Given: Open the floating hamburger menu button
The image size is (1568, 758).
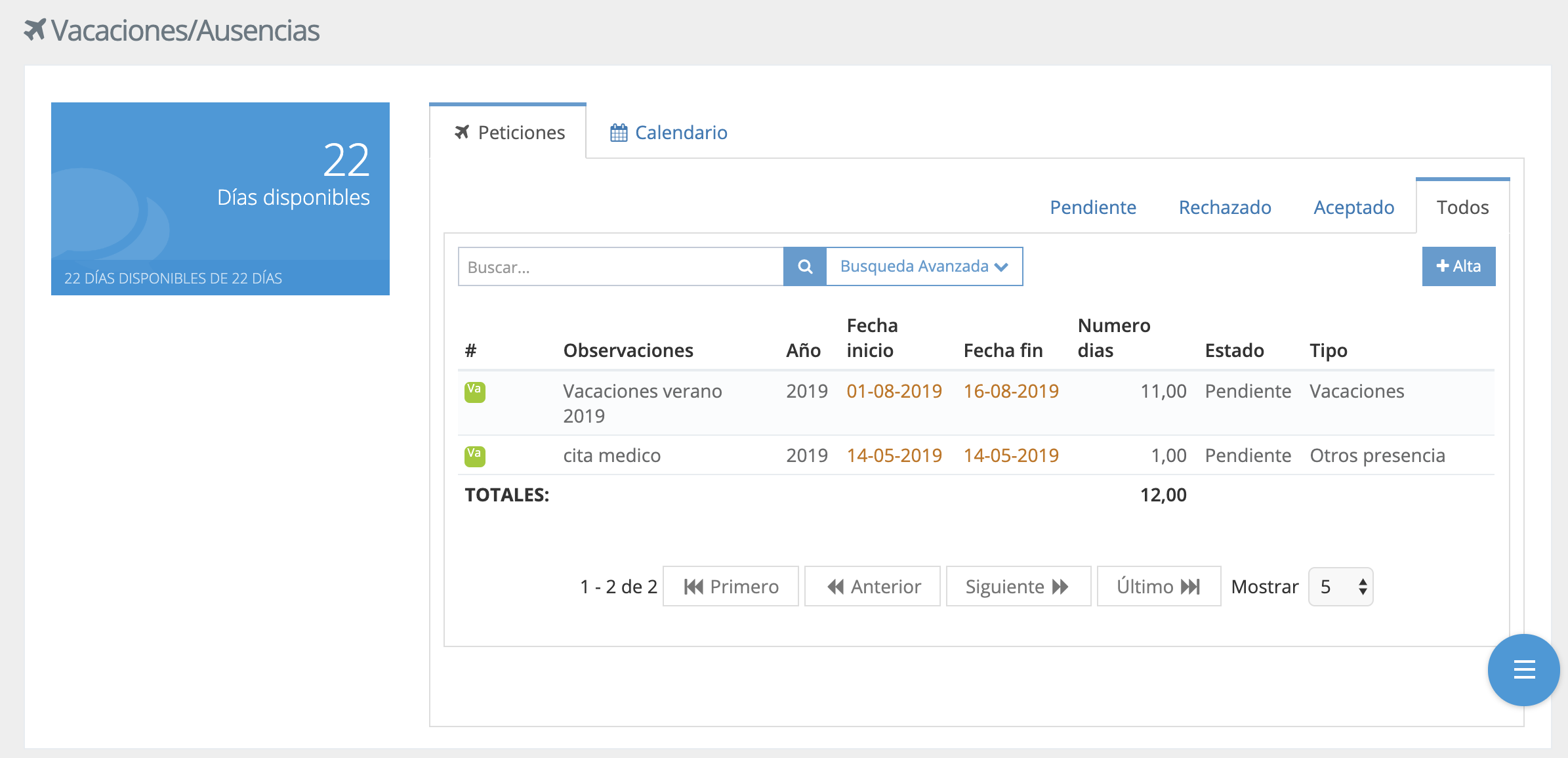Looking at the screenshot, I should 1523,669.
